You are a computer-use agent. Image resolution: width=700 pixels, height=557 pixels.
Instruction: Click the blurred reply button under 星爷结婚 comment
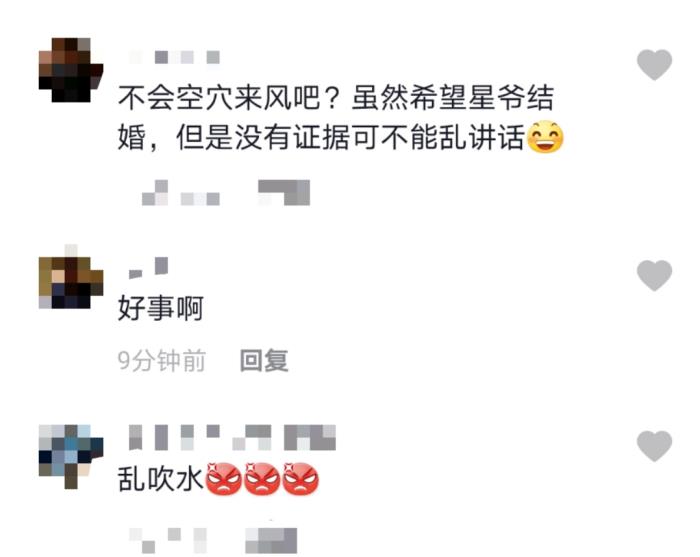284,193
